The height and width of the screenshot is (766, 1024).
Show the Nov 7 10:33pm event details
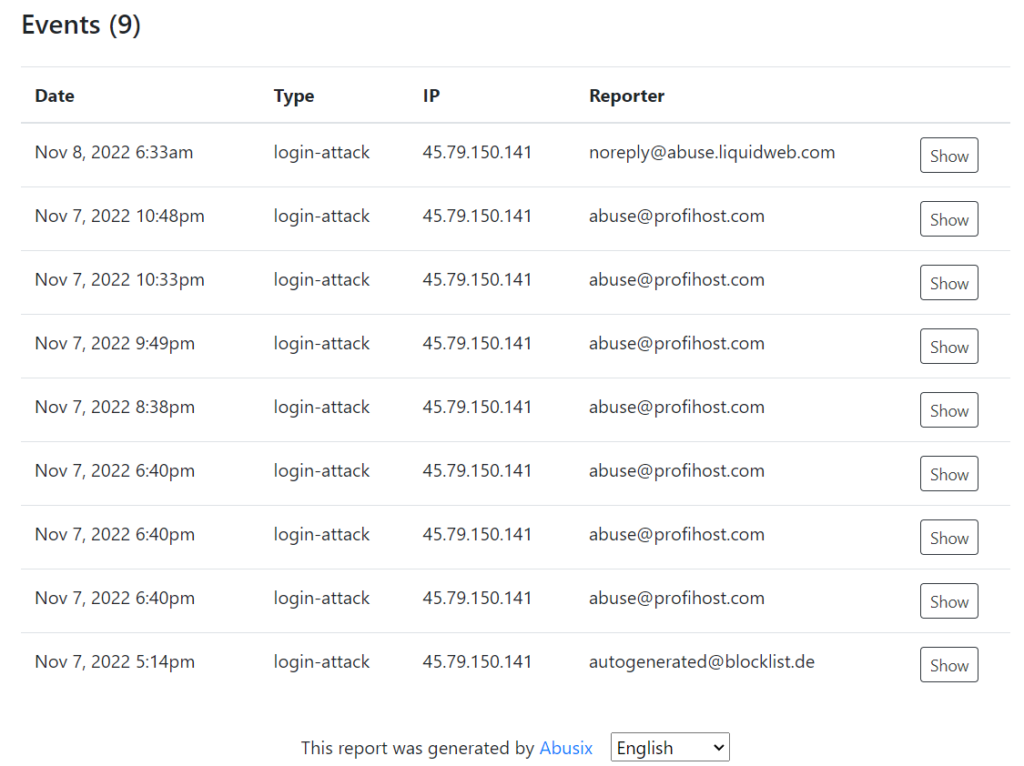(x=948, y=283)
